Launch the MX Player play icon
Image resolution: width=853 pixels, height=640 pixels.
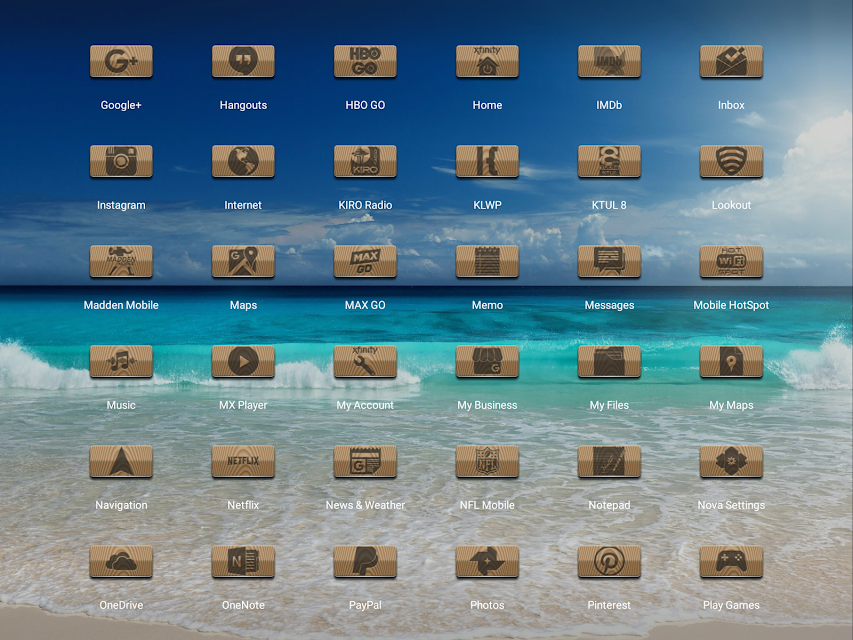point(243,361)
